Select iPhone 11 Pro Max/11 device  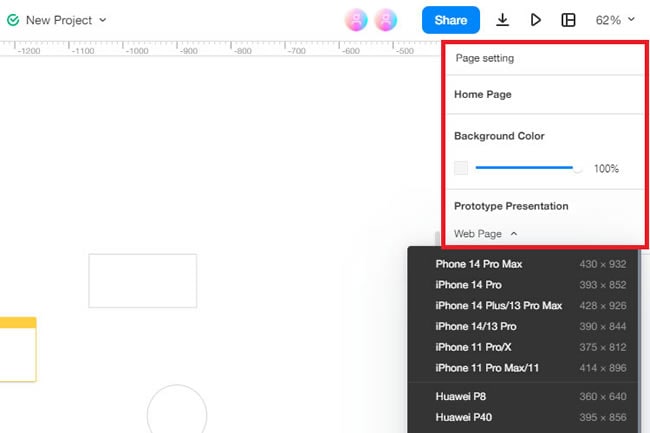tap(523, 368)
